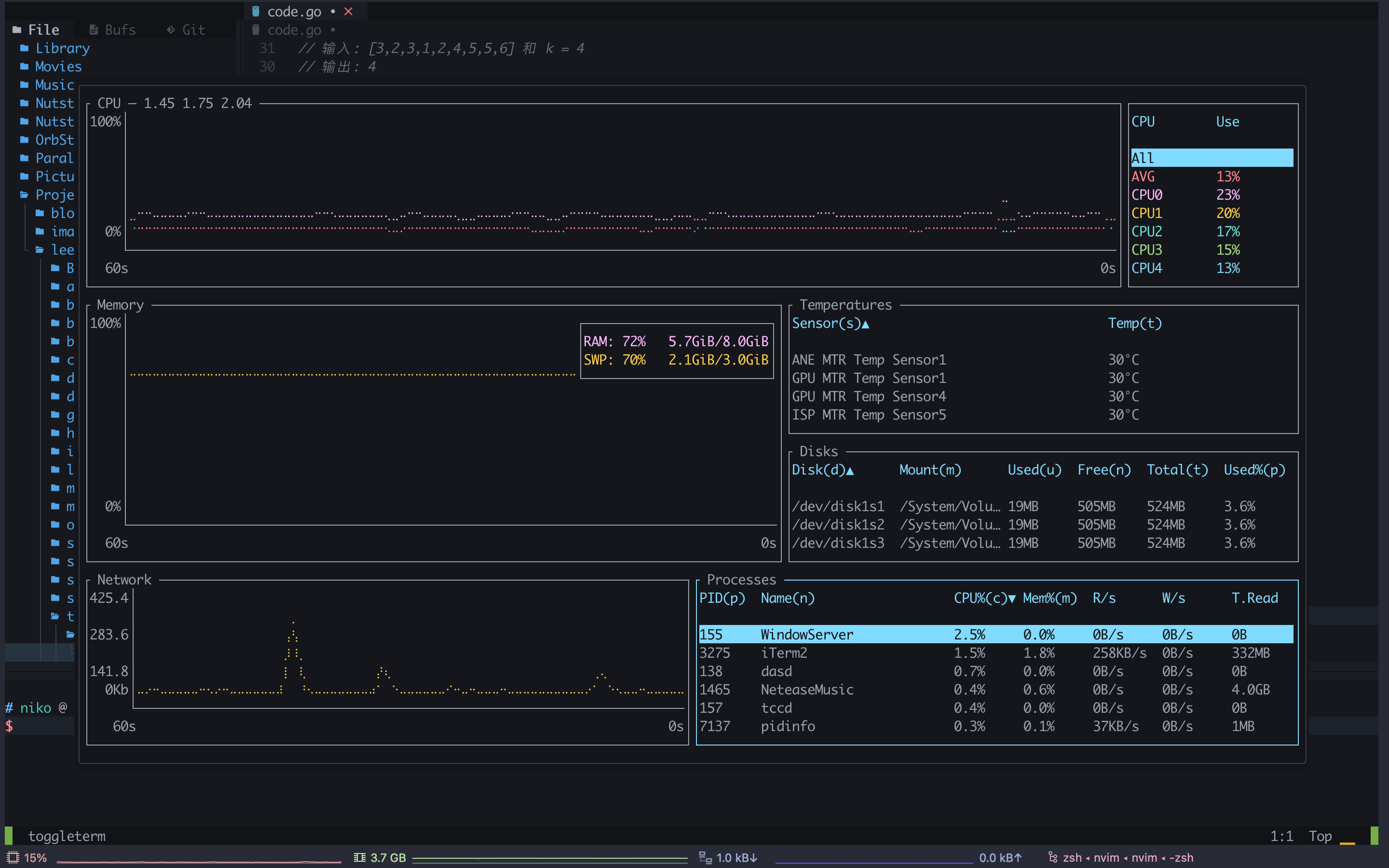Click the OrbSt folder icon
Image resolution: width=1389 pixels, height=868 pixels.
point(24,140)
